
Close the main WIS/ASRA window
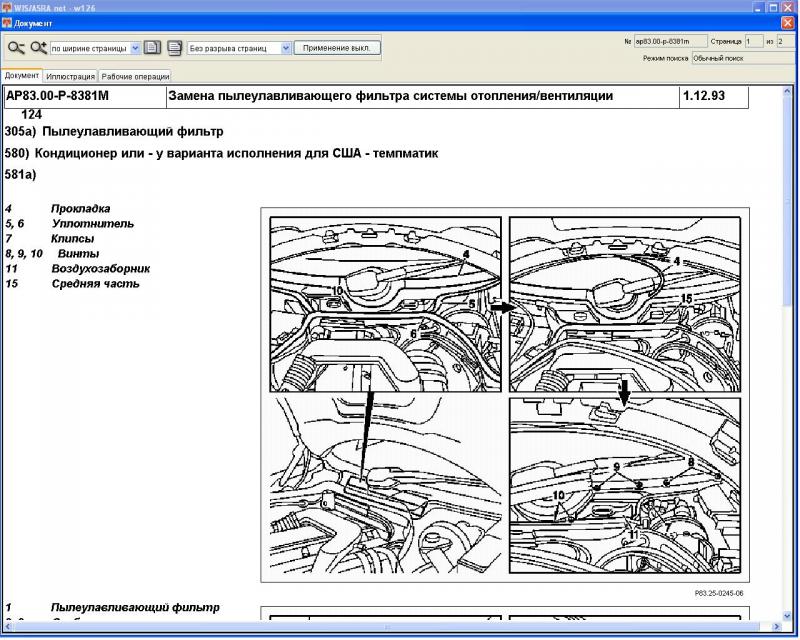point(789,7)
